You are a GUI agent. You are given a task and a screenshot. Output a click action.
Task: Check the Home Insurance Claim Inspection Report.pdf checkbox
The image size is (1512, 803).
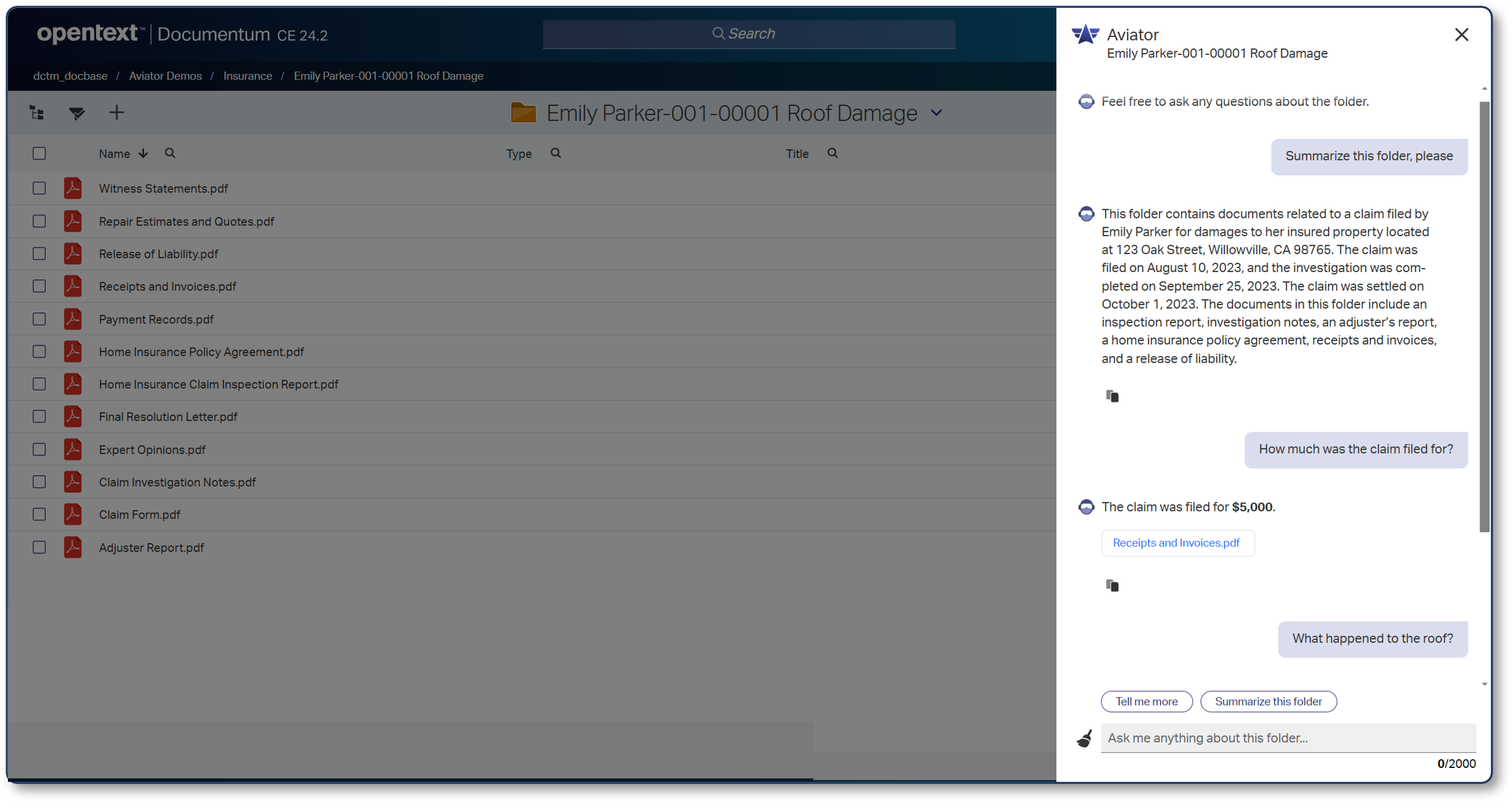[x=39, y=384]
